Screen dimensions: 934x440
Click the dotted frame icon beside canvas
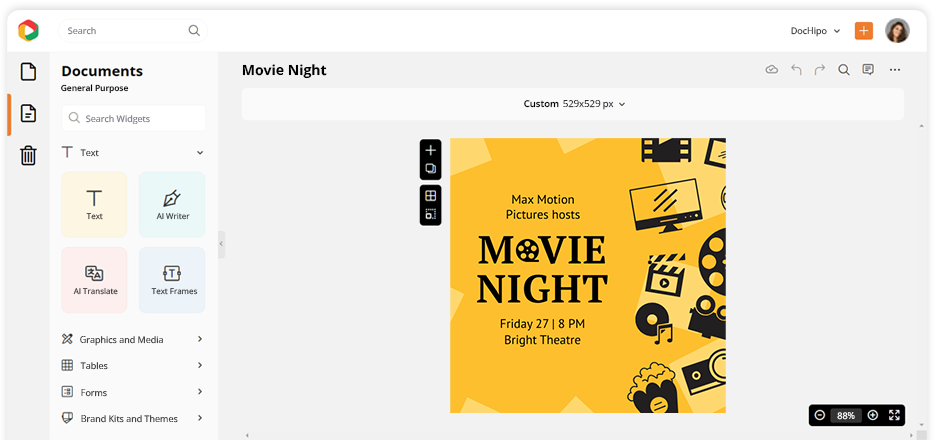click(x=431, y=214)
